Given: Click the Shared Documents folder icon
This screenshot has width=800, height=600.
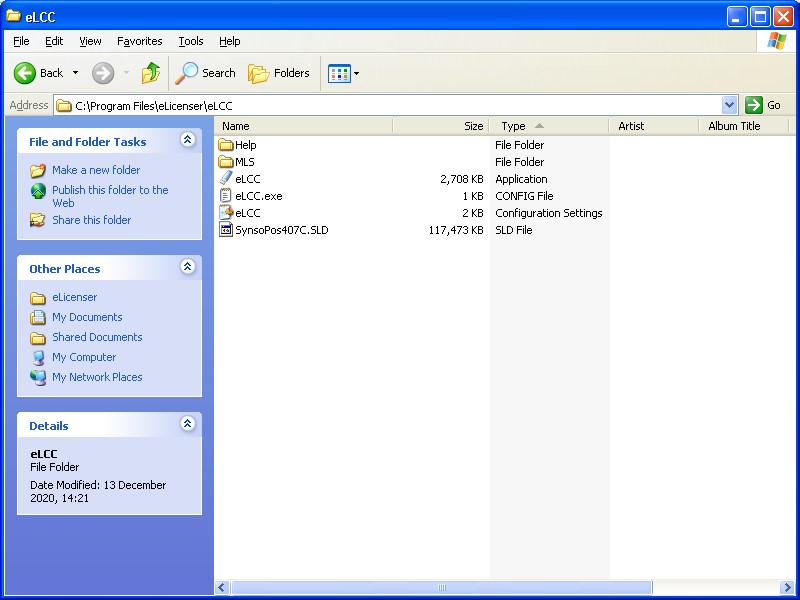Looking at the screenshot, I should pyautogui.click(x=38, y=338).
